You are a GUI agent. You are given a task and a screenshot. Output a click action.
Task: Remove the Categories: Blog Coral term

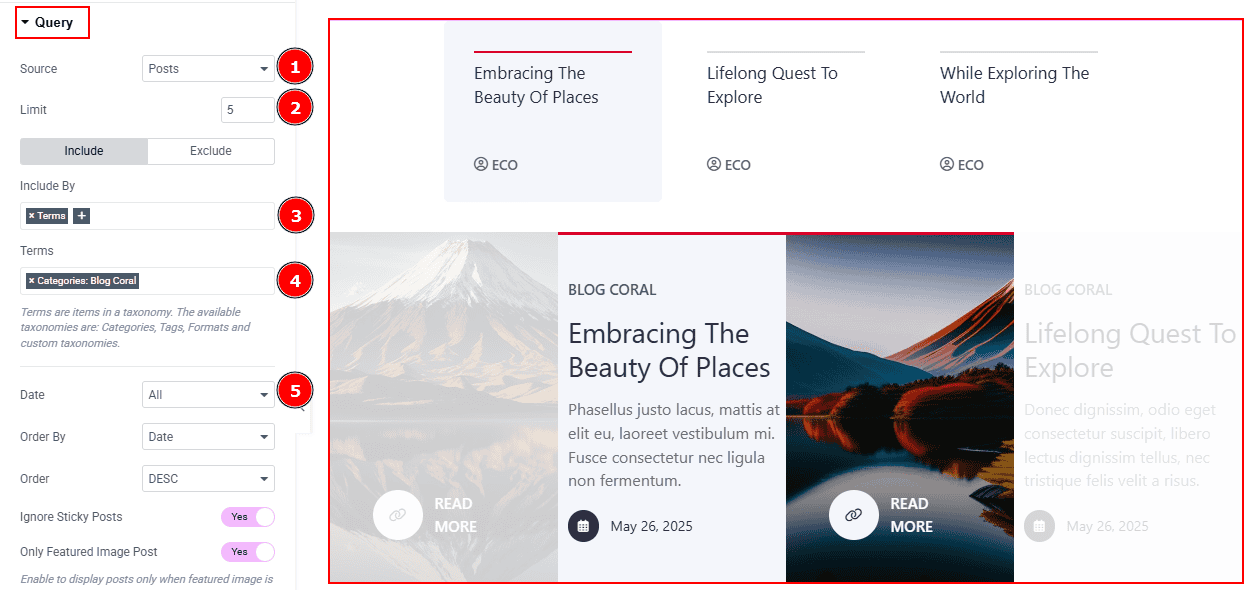31,281
